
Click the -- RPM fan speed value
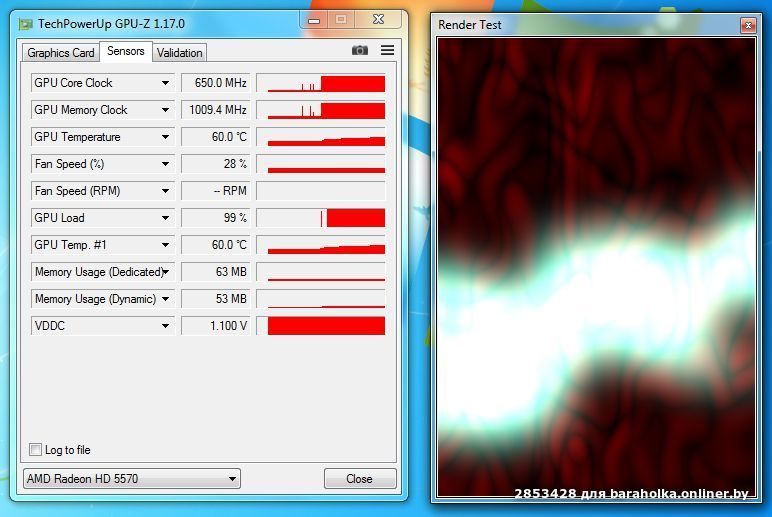point(216,191)
